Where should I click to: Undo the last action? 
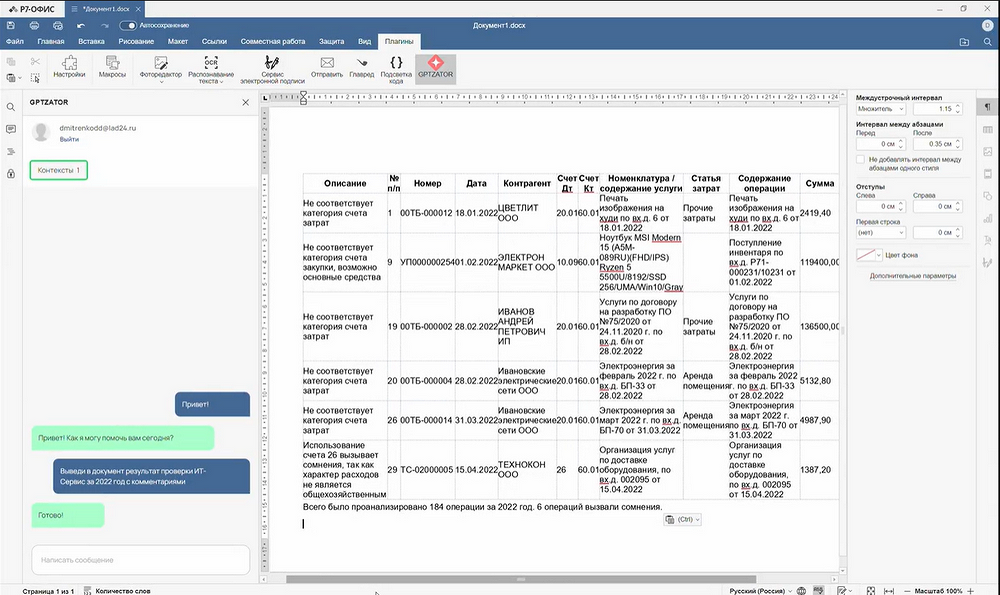pos(81,26)
